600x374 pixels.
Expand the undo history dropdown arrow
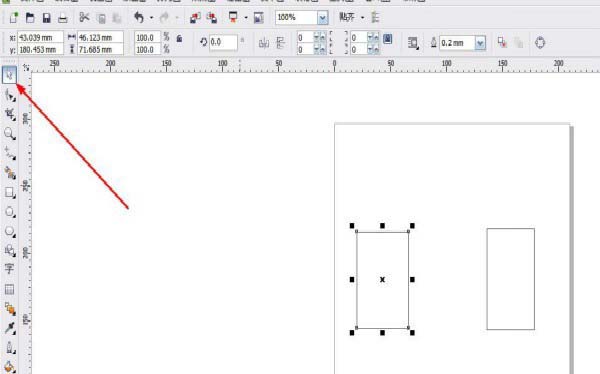tap(152, 18)
